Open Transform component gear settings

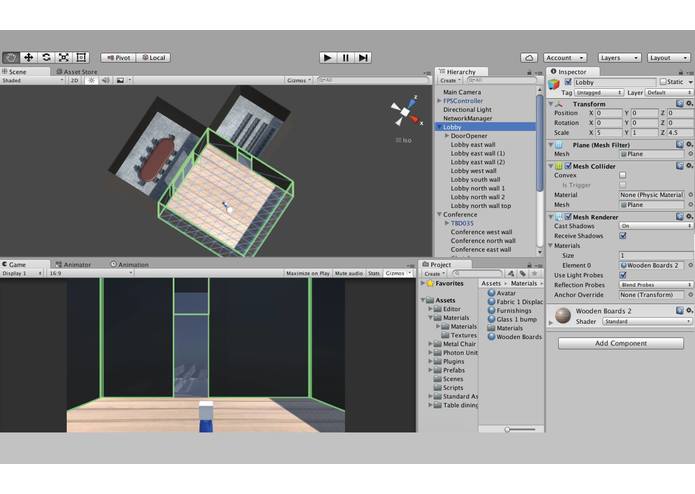689,103
